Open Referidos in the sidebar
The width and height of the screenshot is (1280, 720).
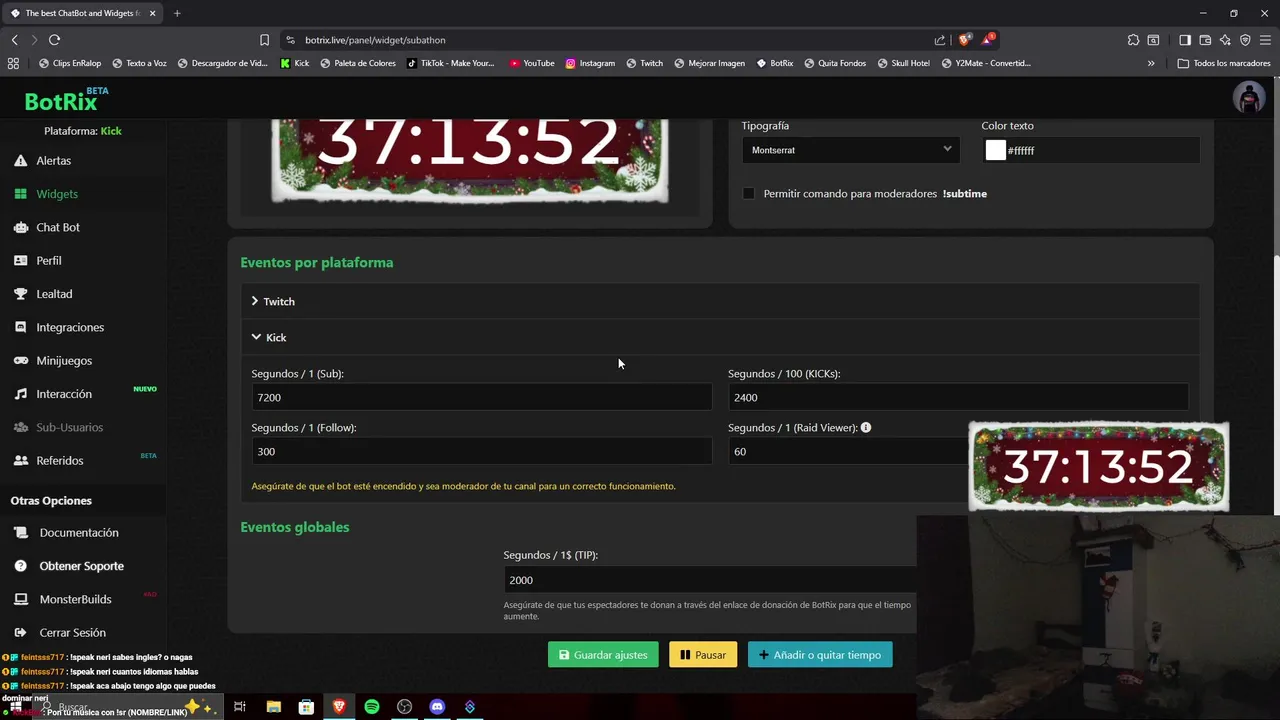[59, 460]
